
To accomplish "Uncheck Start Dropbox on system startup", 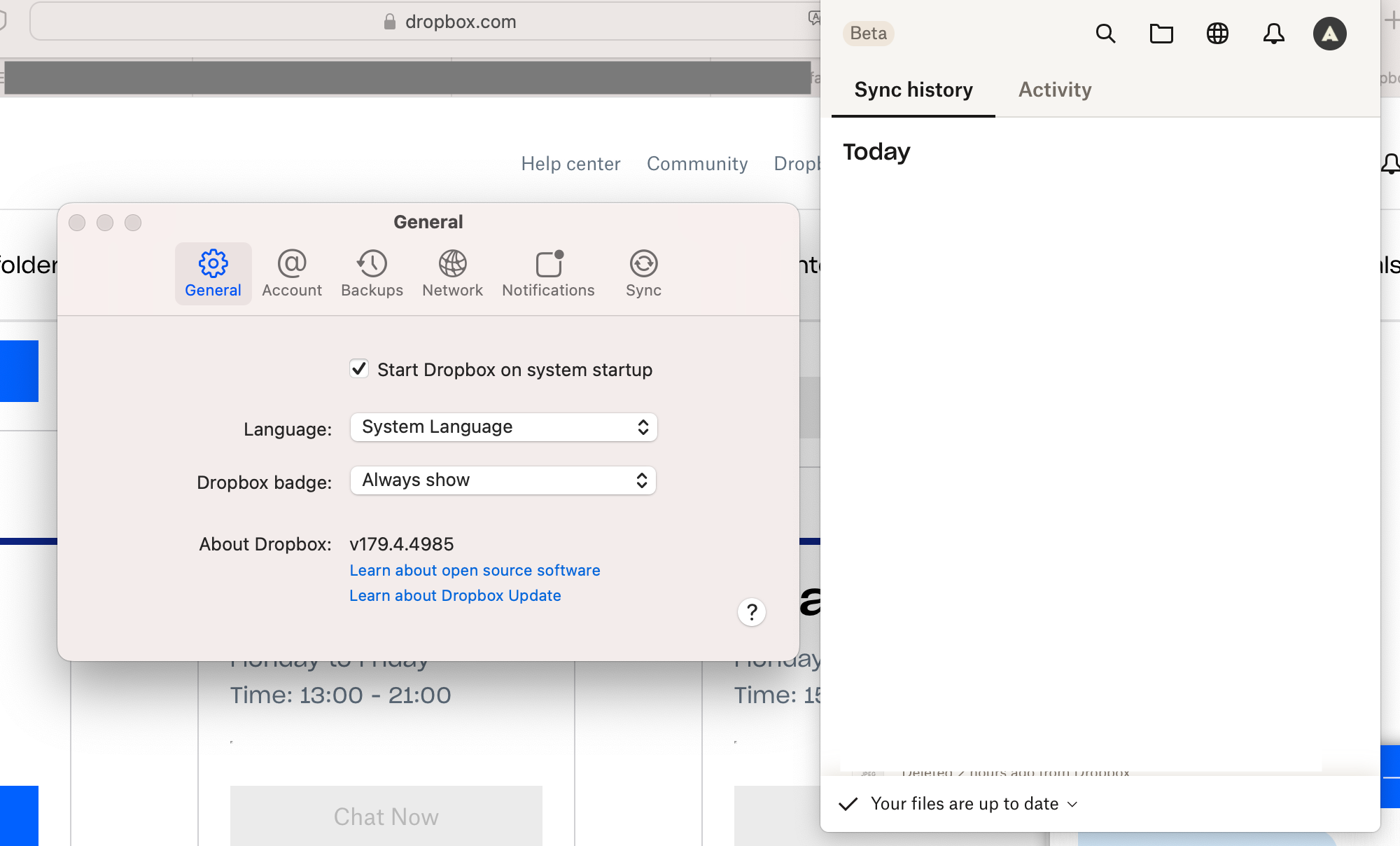I will coord(359,368).
